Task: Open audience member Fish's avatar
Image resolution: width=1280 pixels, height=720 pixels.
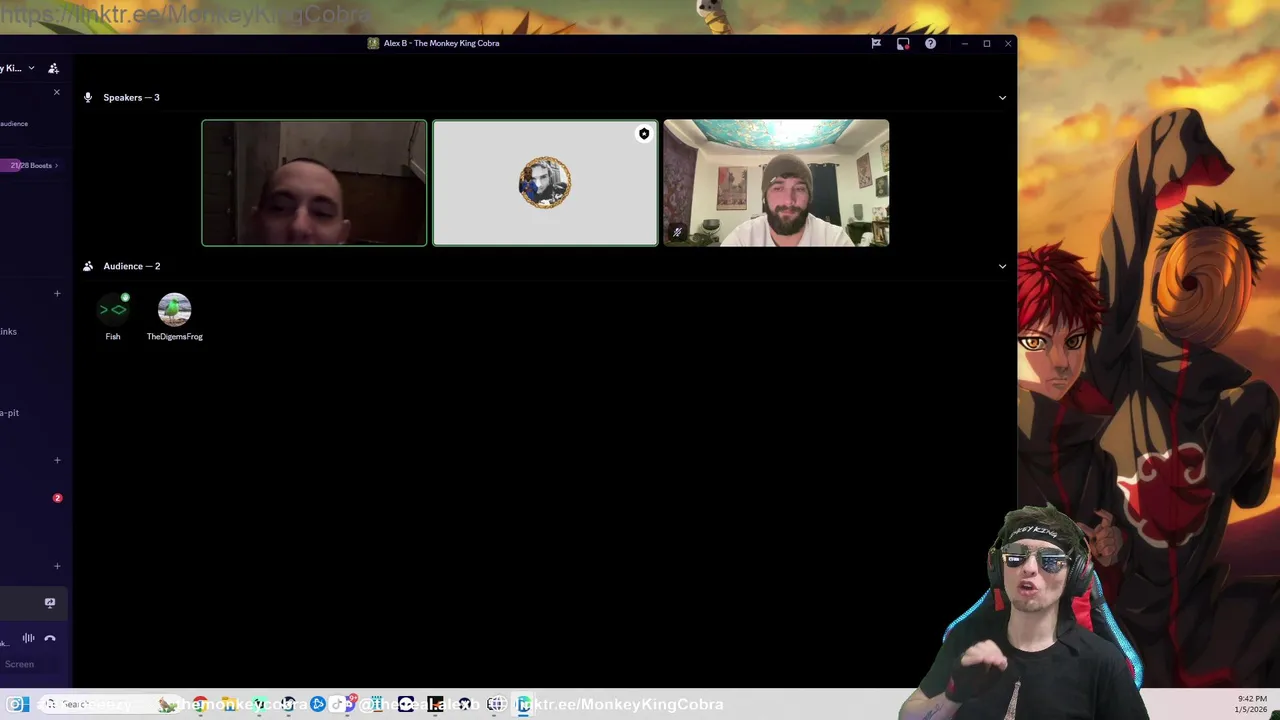Action: [113, 310]
